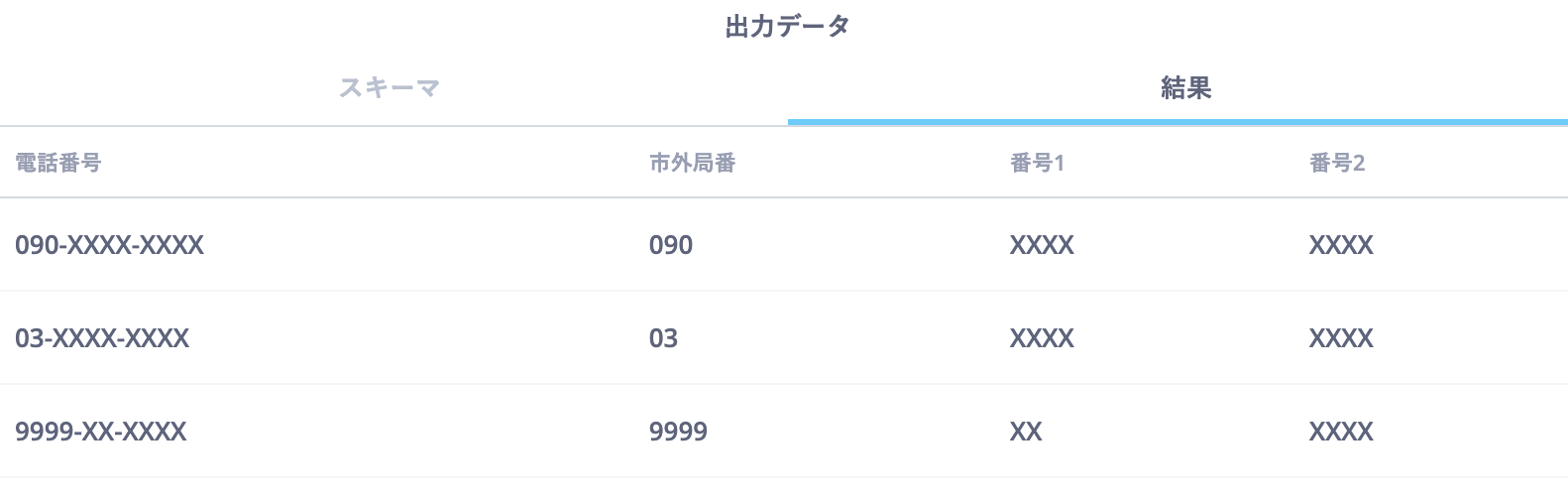Viewport: 1568px width, 502px height.
Task: Select the 090-XXXX-XXXX phone number cell
Action: [109, 245]
